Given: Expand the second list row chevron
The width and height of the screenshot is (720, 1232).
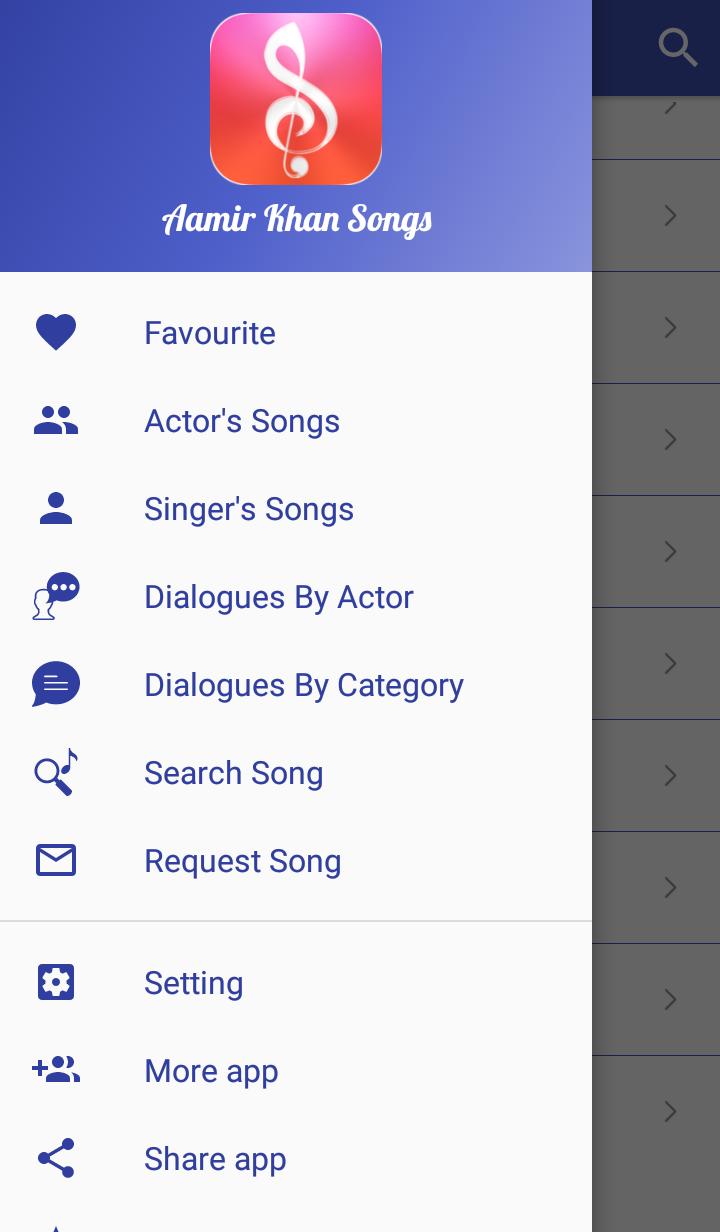Looking at the screenshot, I should click(670, 215).
